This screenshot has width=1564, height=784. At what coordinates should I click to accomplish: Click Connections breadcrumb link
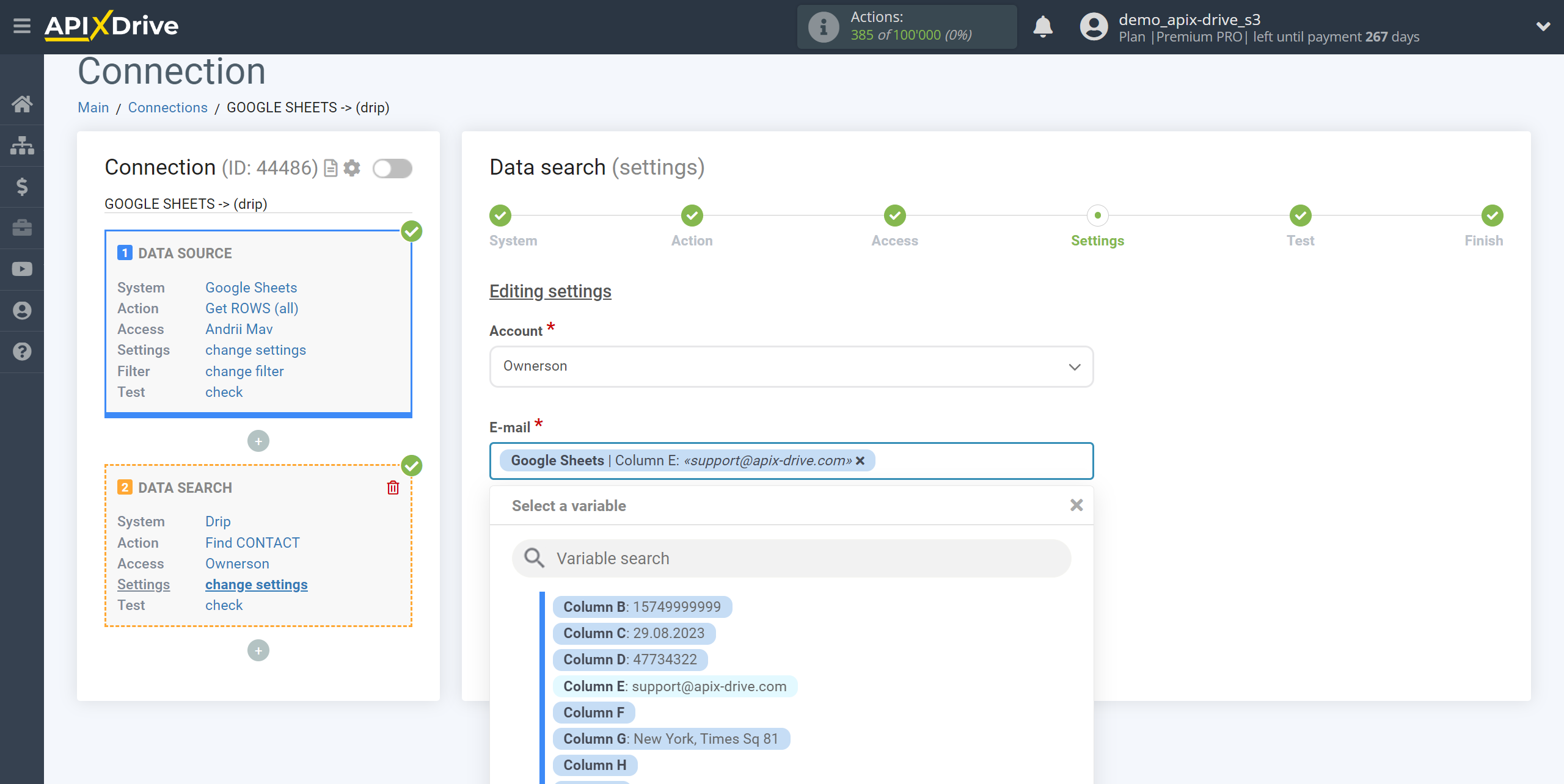168,107
